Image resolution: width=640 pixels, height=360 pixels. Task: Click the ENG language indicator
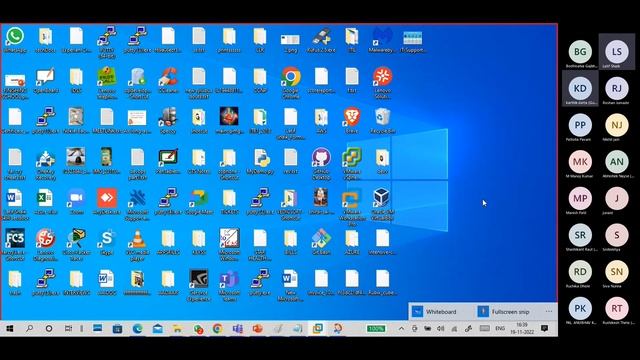[500, 329]
